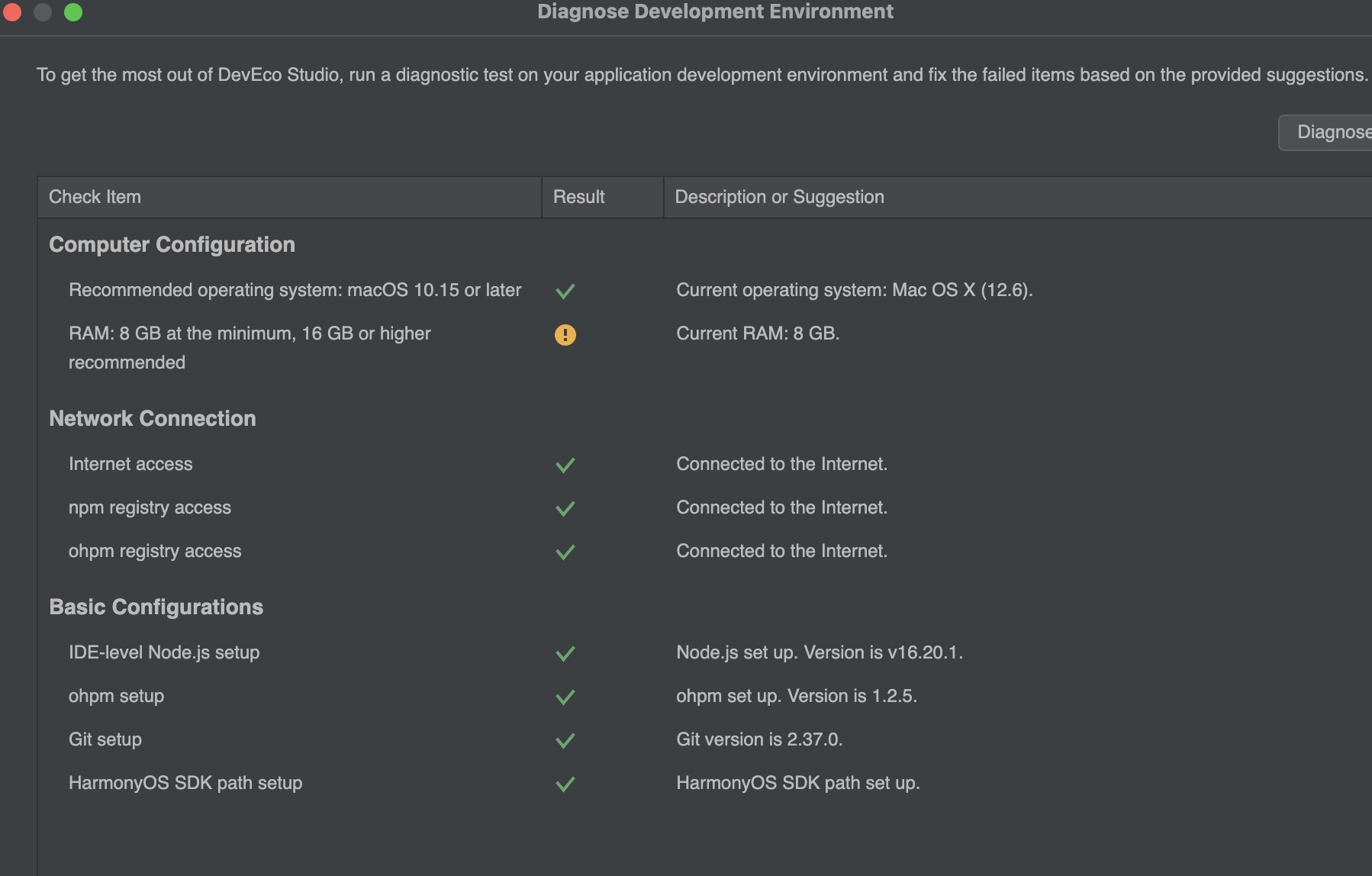This screenshot has height=876, width=1372.
Task: Click the green window zoom button
Action: (x=73, y=11)
